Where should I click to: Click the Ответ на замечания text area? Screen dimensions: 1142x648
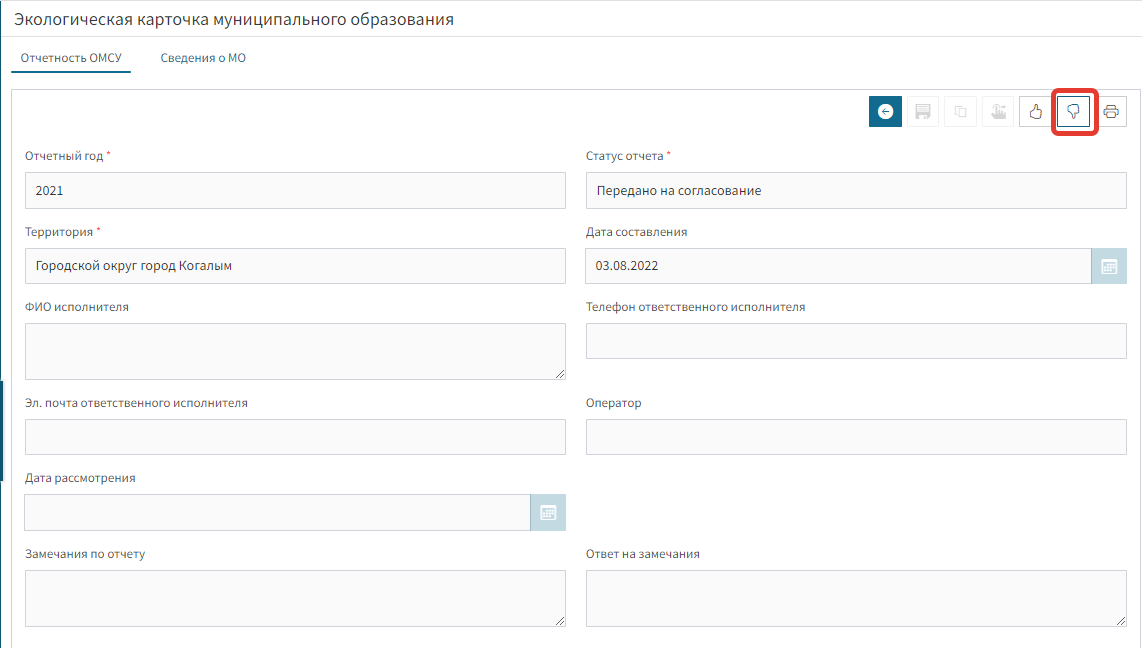[x=856, y=598]
